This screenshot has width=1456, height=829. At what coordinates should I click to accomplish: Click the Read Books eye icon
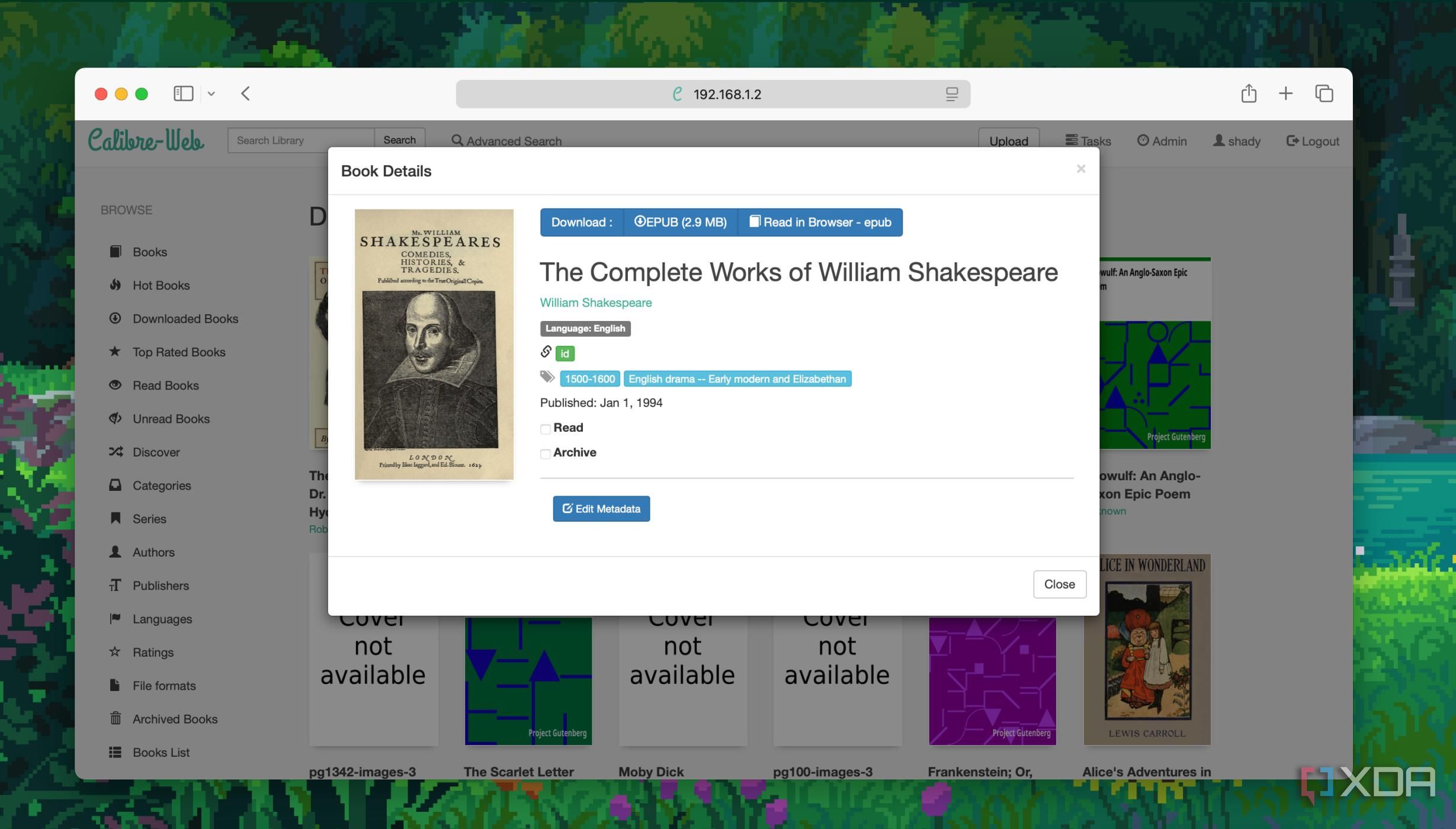tap(116, 385)
